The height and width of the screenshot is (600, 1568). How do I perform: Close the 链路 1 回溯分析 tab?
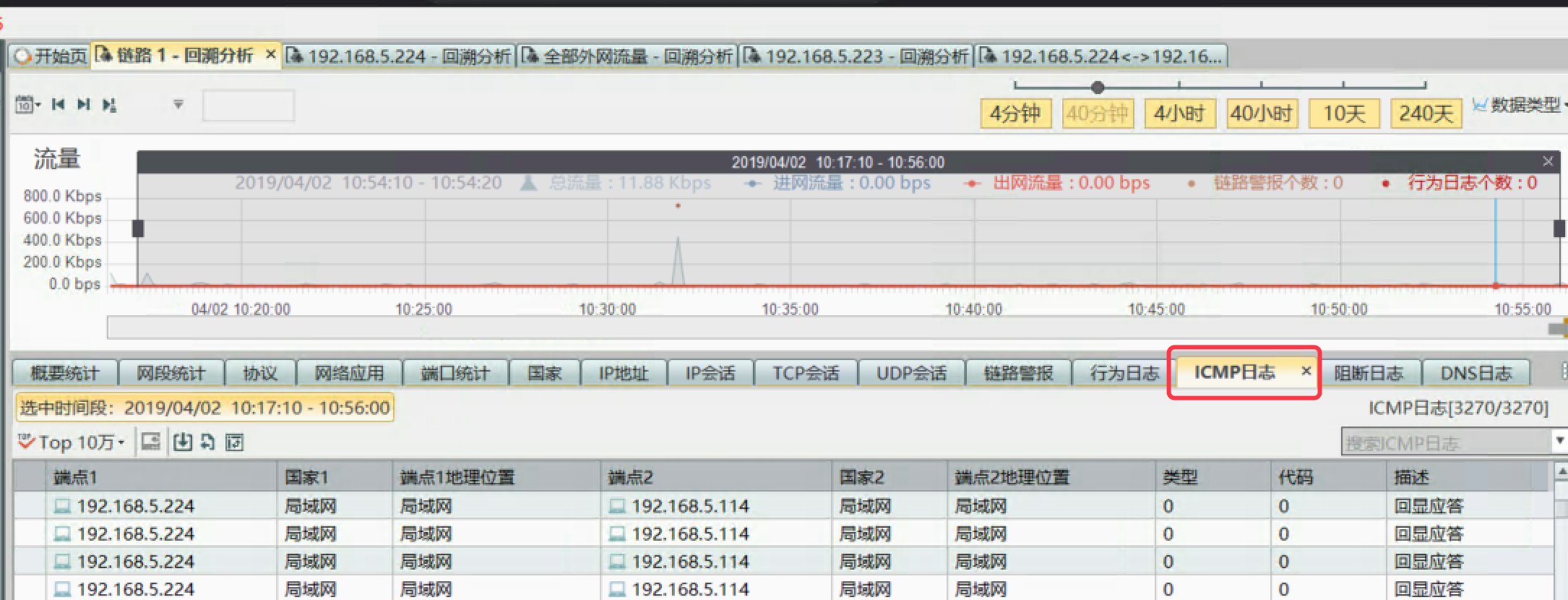(270, 55)
